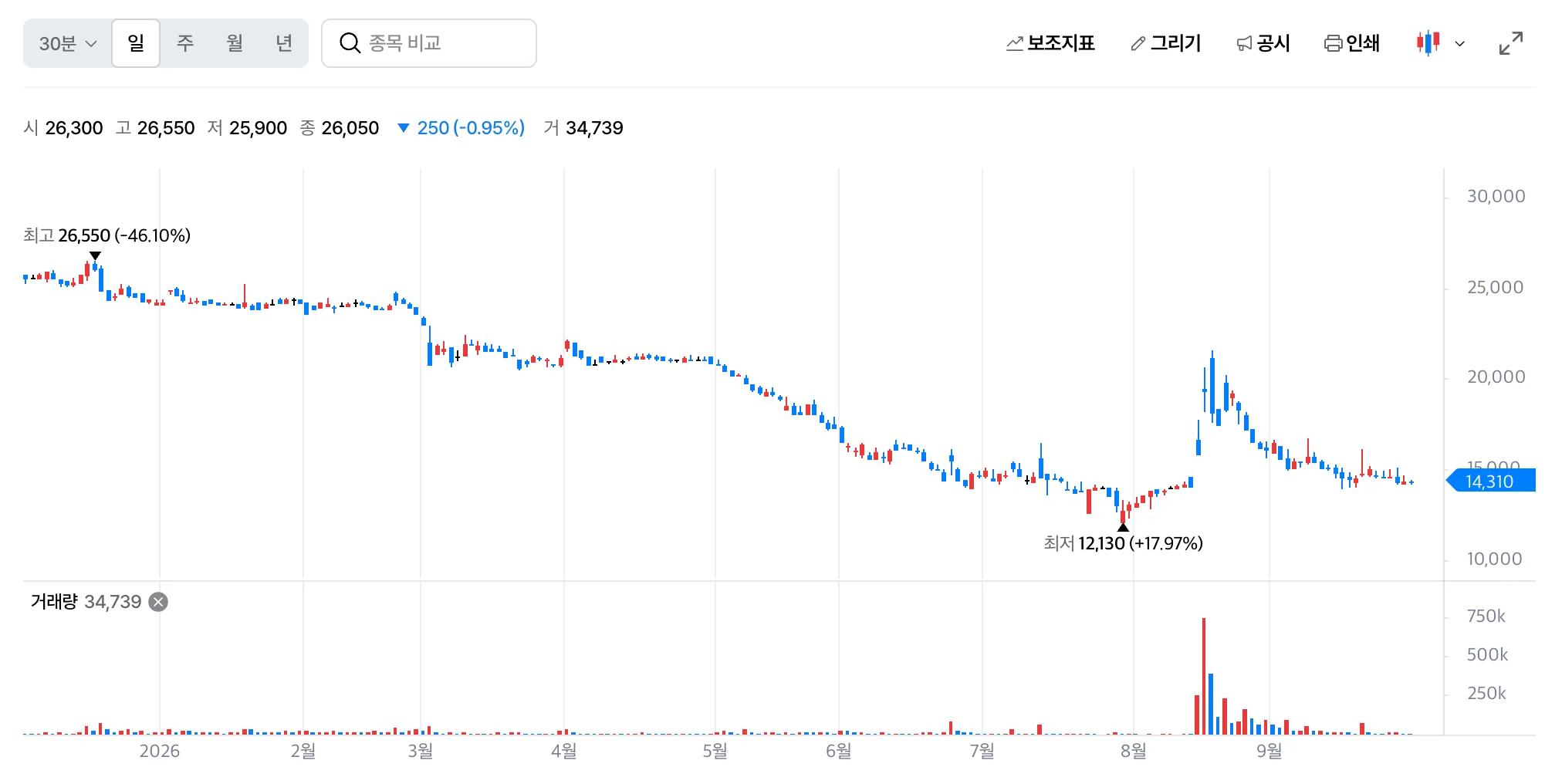Click the 최고 26,550 high marker label
This screenshot has width=1545, height=784.
[x=106, y=235]
